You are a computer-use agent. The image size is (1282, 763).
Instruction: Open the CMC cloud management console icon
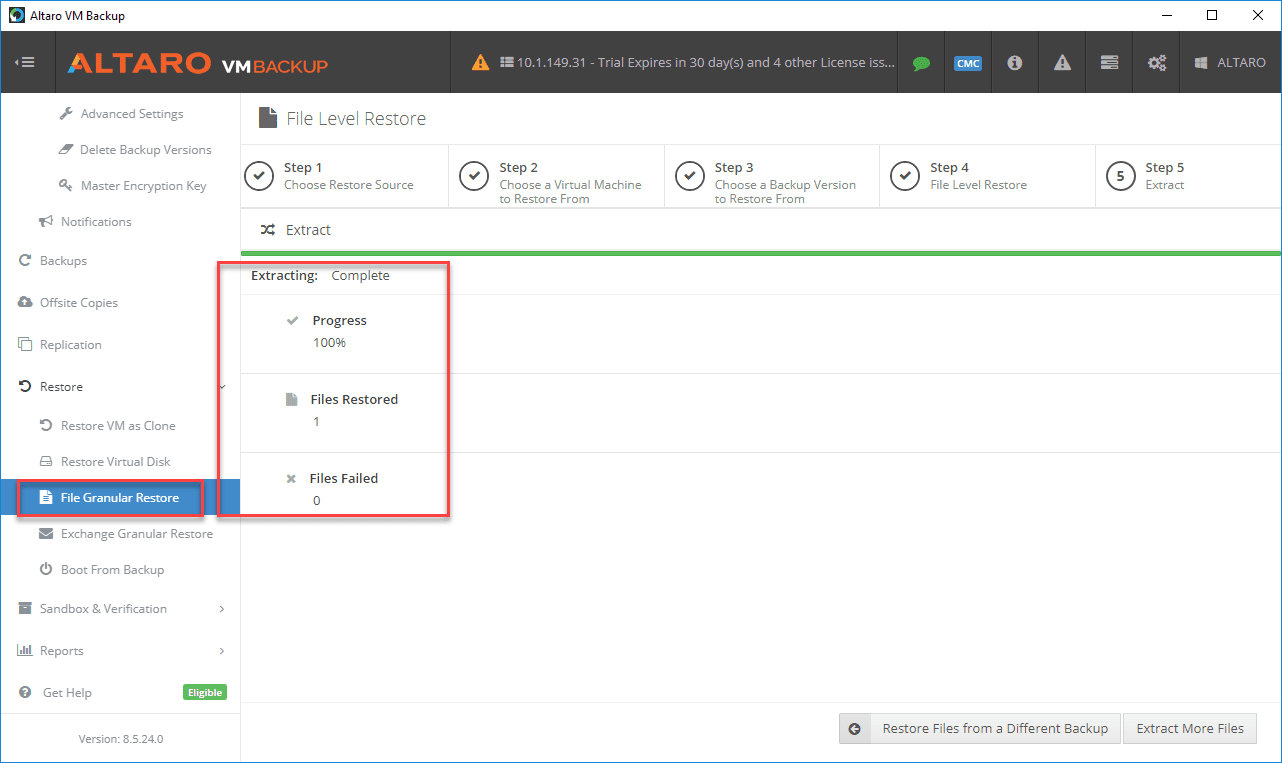tap(967, 63)
